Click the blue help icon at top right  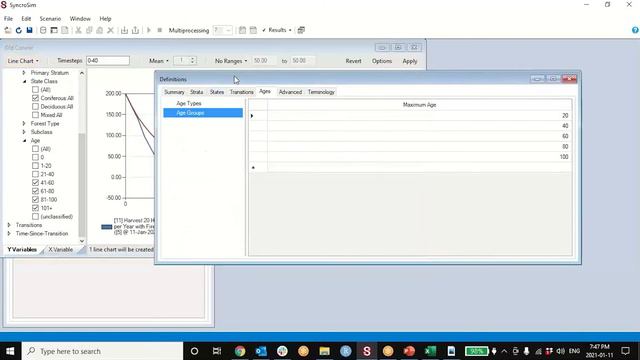[x=635, y=30]
